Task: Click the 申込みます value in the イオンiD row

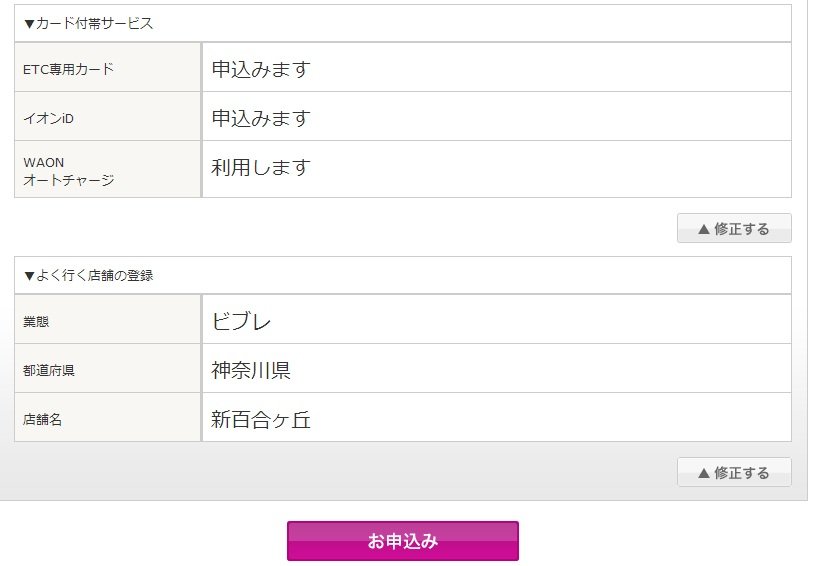Action: pyautogui.click(x=261, y=118)
